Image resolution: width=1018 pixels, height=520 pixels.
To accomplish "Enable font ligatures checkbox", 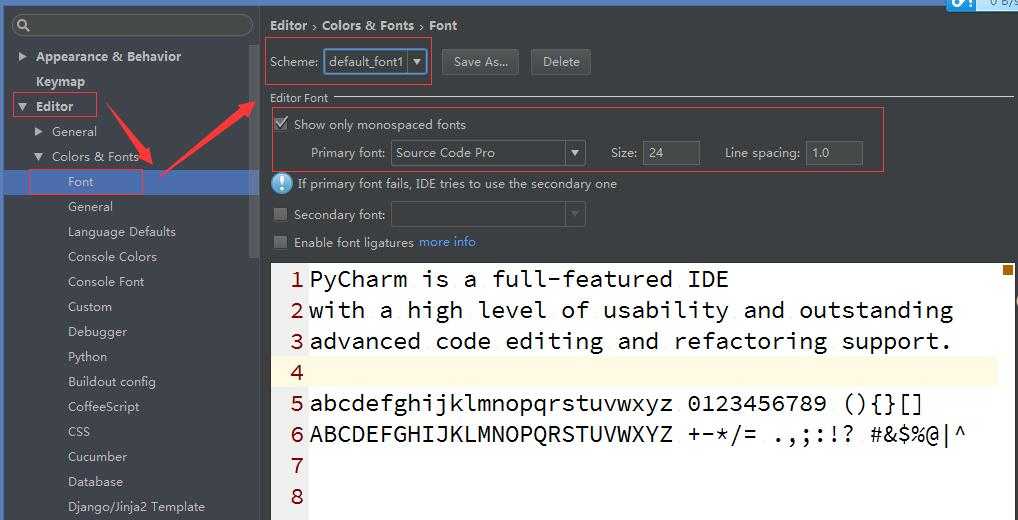I will (280, 242).
